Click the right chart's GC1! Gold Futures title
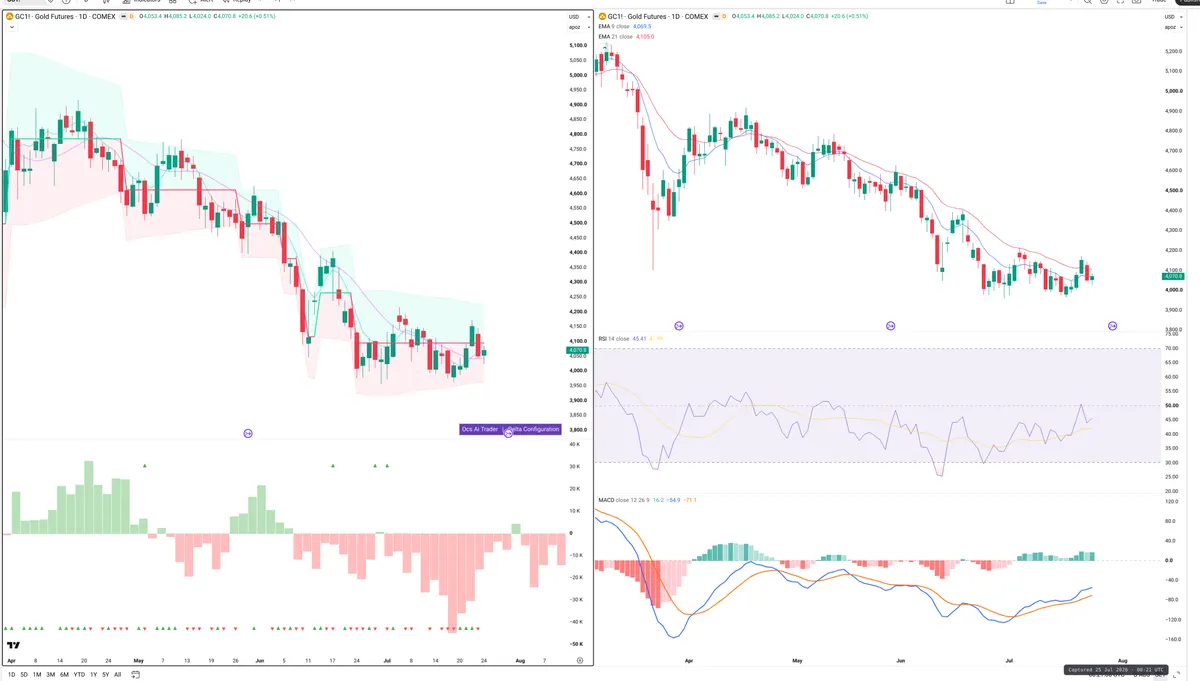The image size is (1200, 681). click(658, 17)
